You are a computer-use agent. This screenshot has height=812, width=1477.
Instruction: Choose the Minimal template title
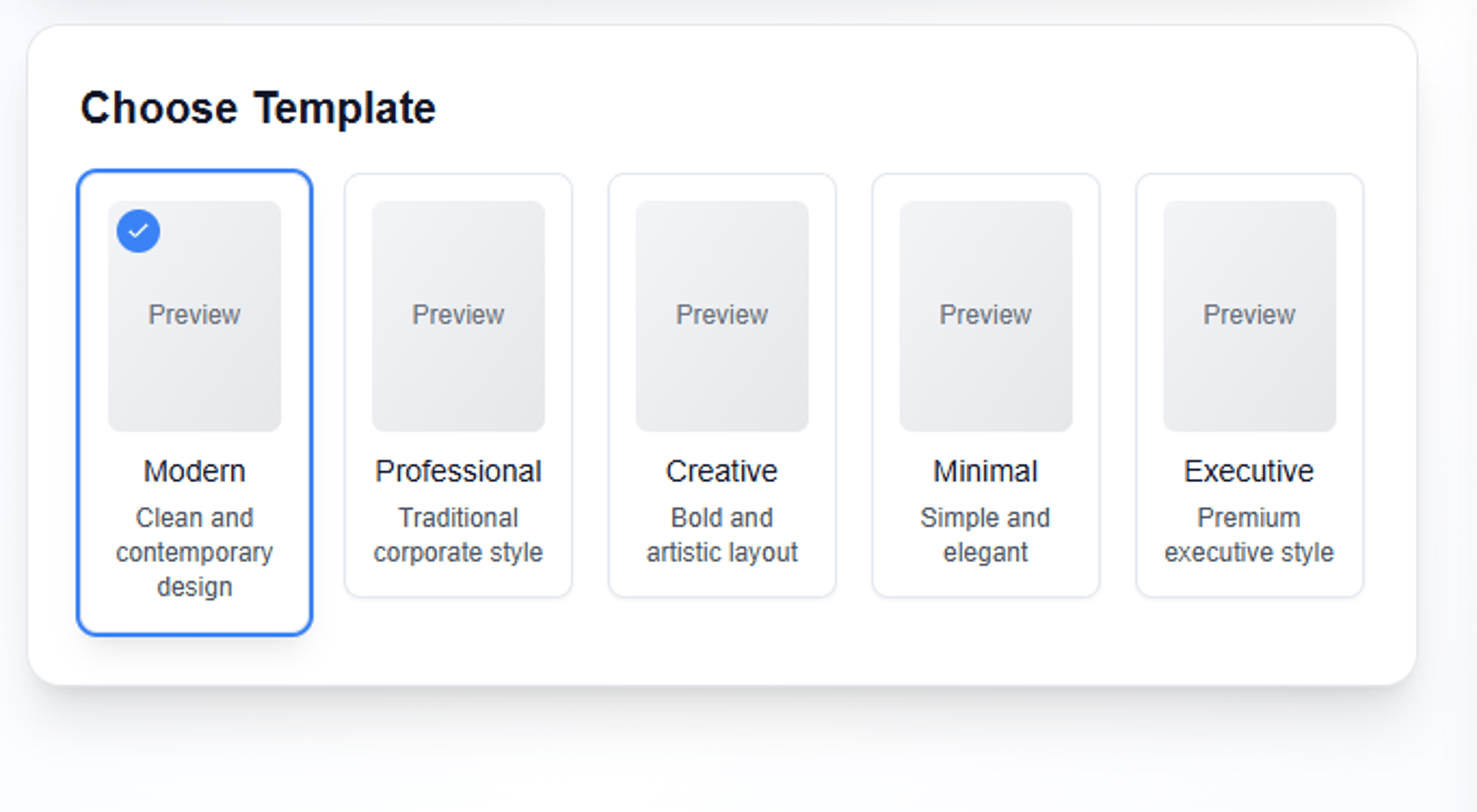(x=985, y=471)
